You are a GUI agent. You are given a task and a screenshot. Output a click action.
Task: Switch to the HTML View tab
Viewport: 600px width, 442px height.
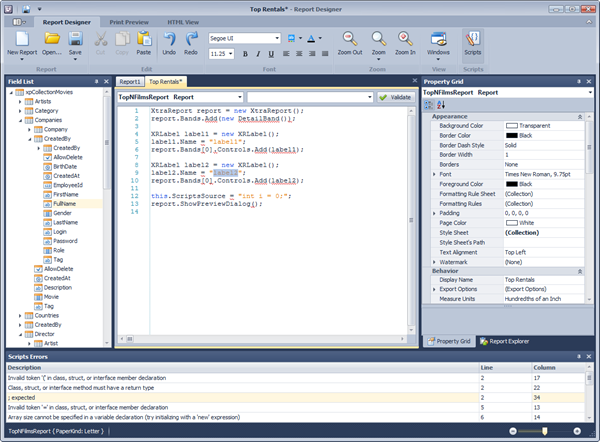183,22
